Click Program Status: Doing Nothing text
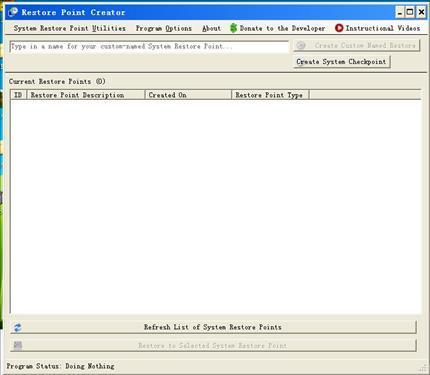 [60, 366]
